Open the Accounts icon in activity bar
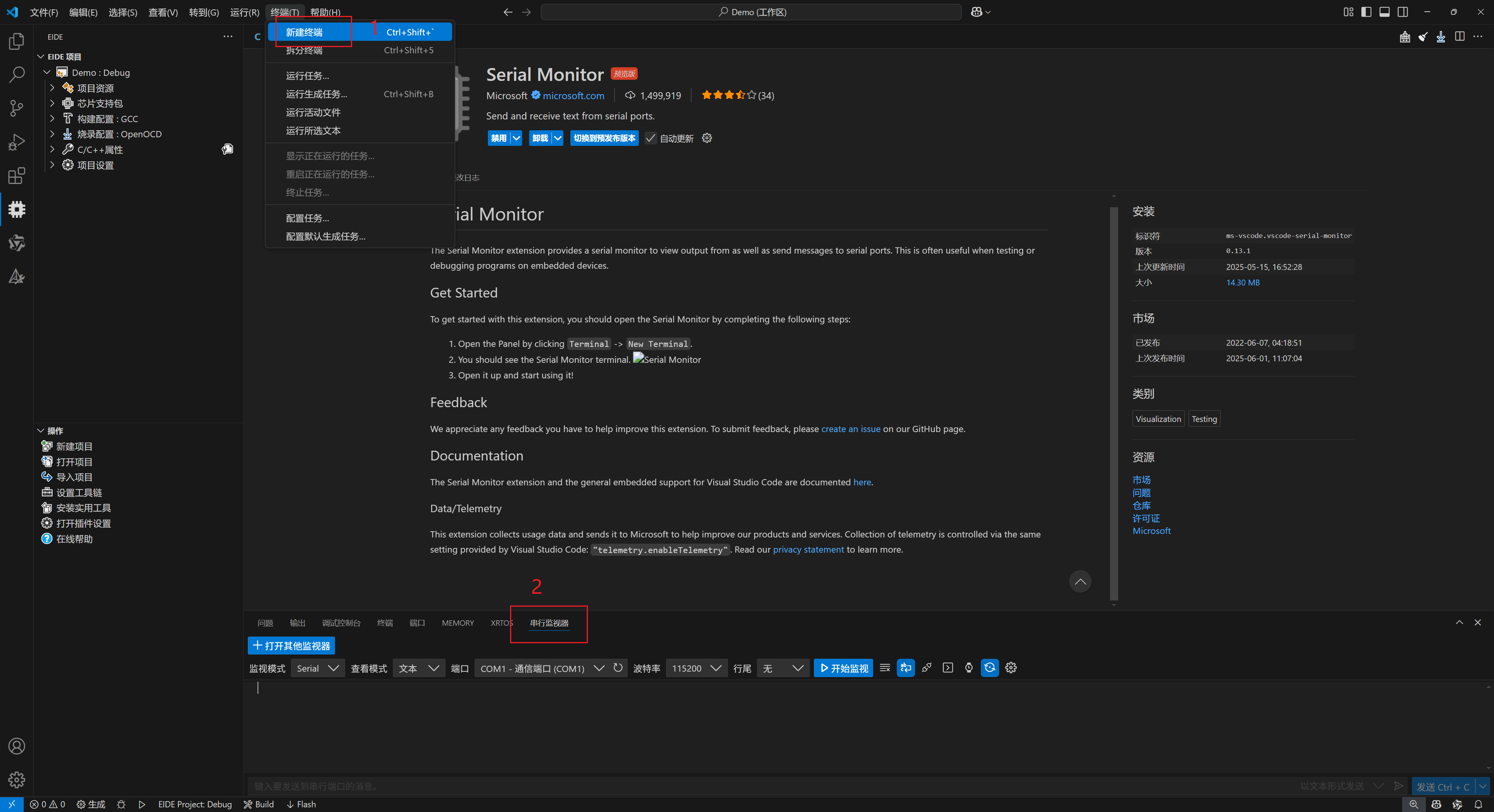Image resolution: width=1494 pixels, height=812 pixels. point(17,746)
